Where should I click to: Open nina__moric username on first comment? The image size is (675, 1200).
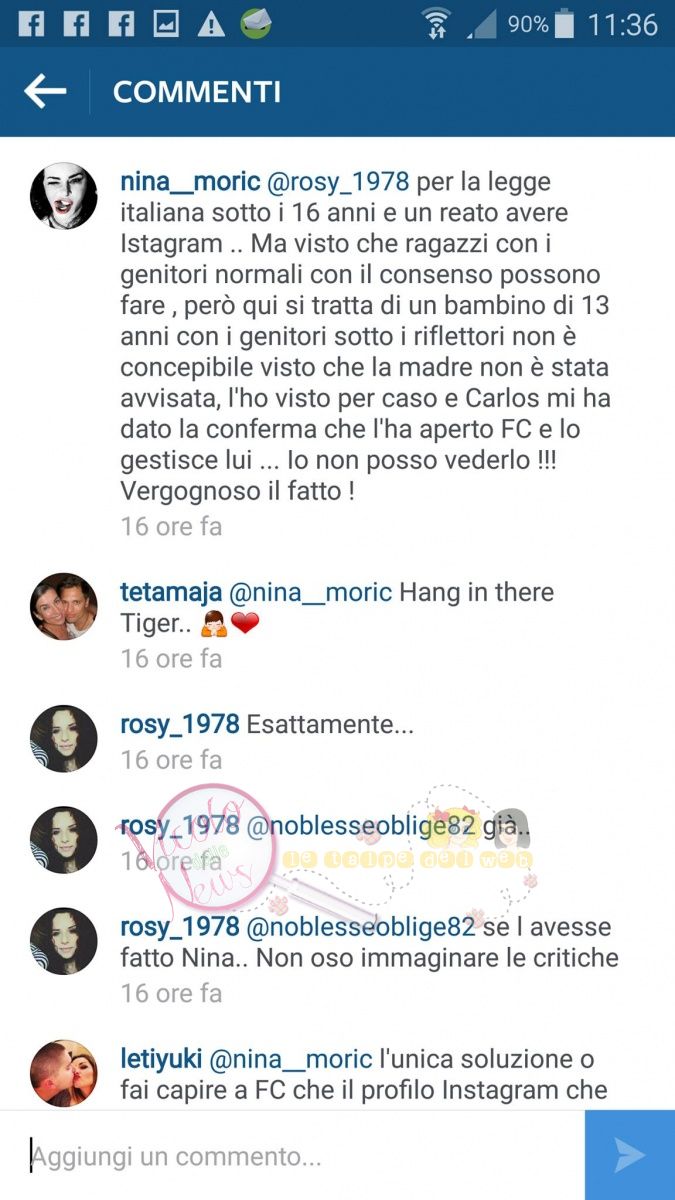[191, 182]
